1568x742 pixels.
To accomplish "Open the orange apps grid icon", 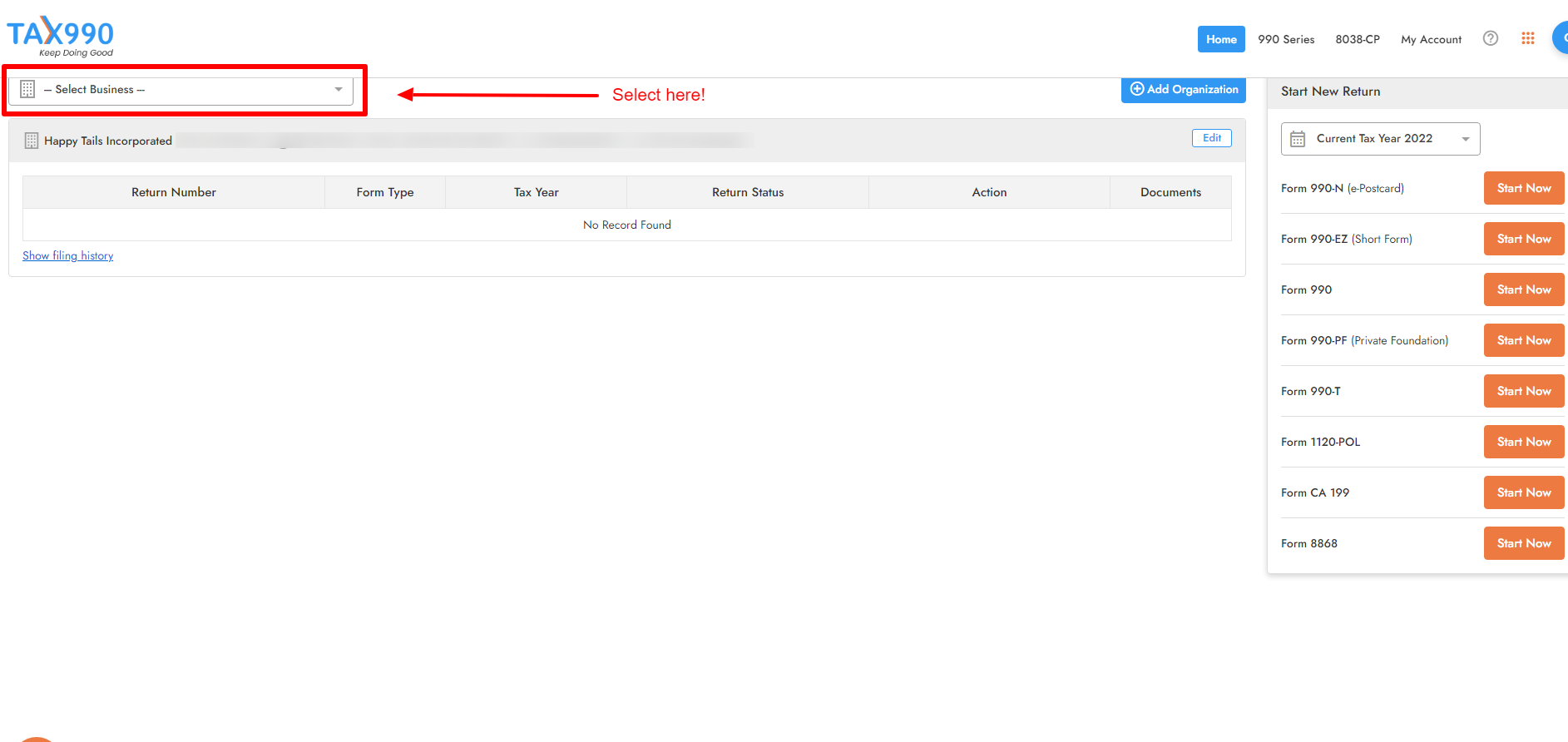I will tap(1528, 38).
